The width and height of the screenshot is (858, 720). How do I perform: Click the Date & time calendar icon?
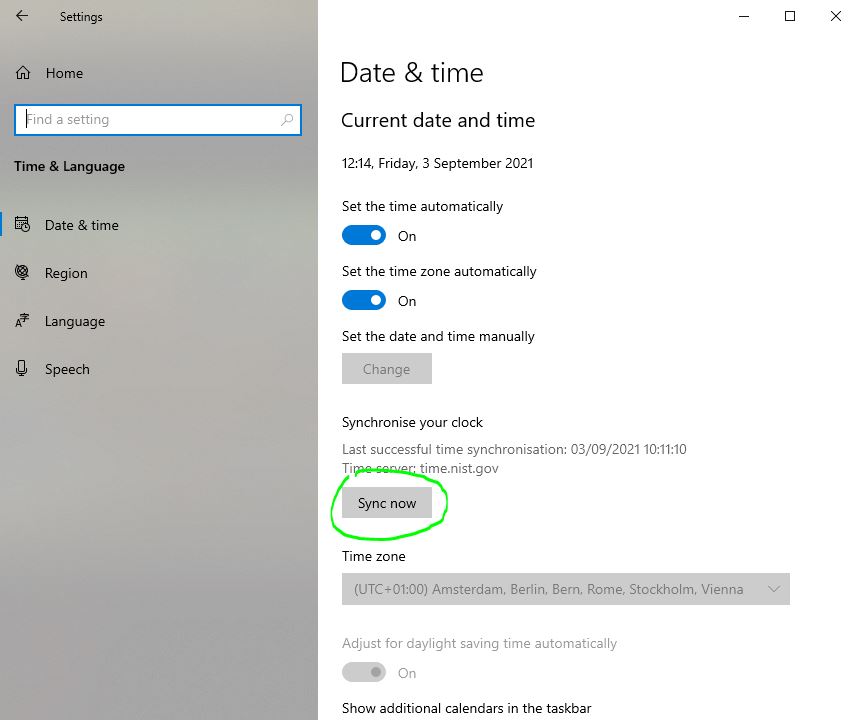click(x=22, y=224)
